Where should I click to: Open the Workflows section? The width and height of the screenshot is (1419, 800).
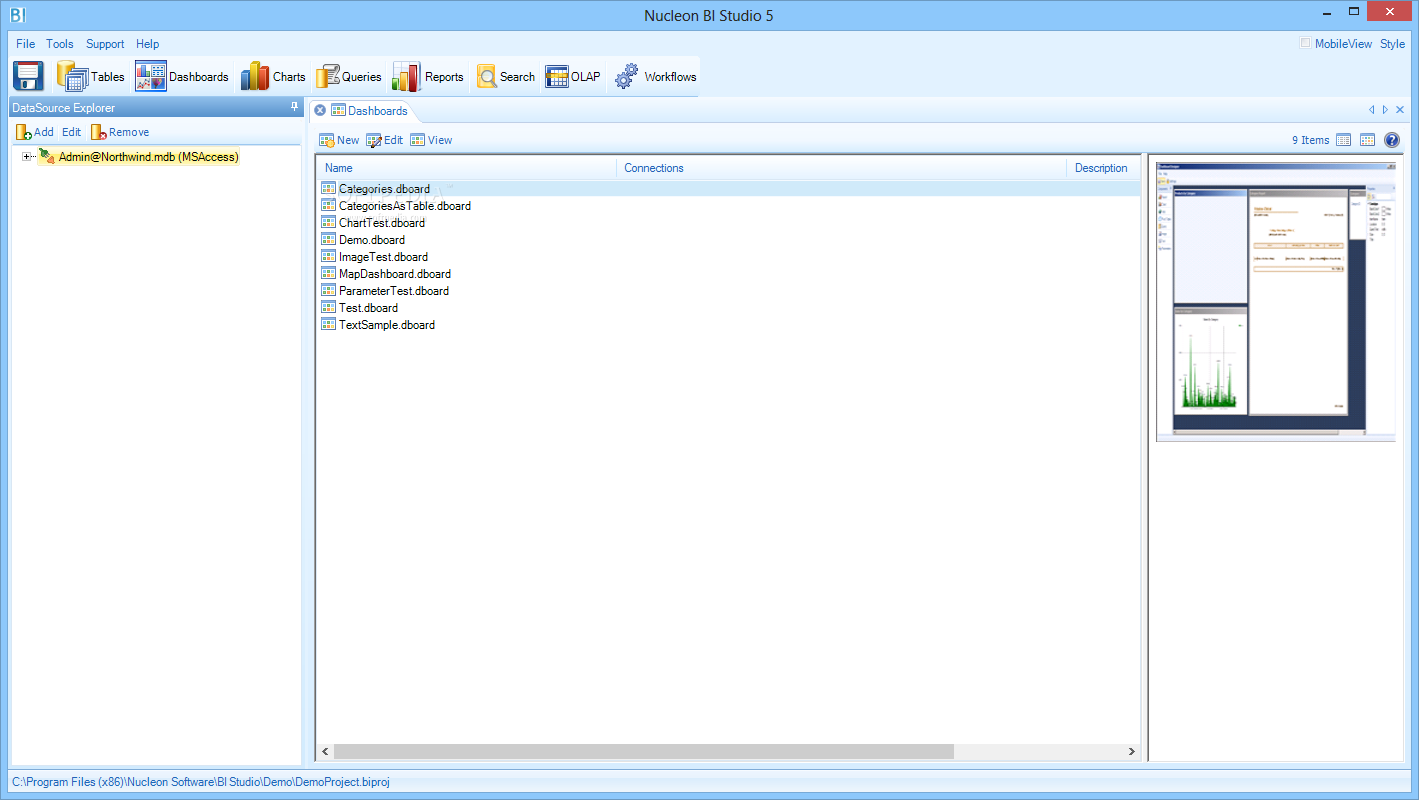tap(656, 76)
